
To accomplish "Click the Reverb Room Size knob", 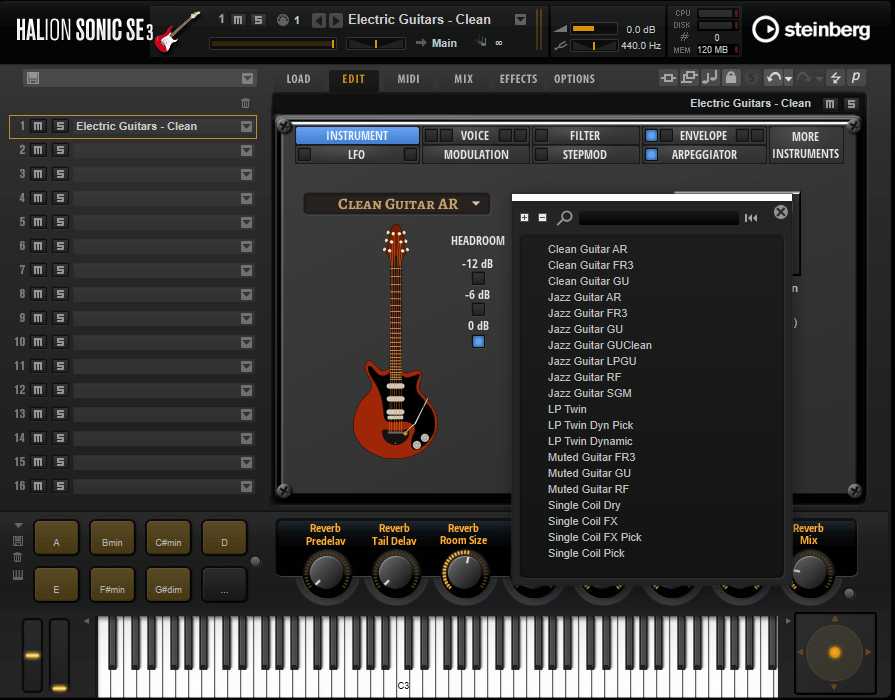I will [x=463, y=573].
